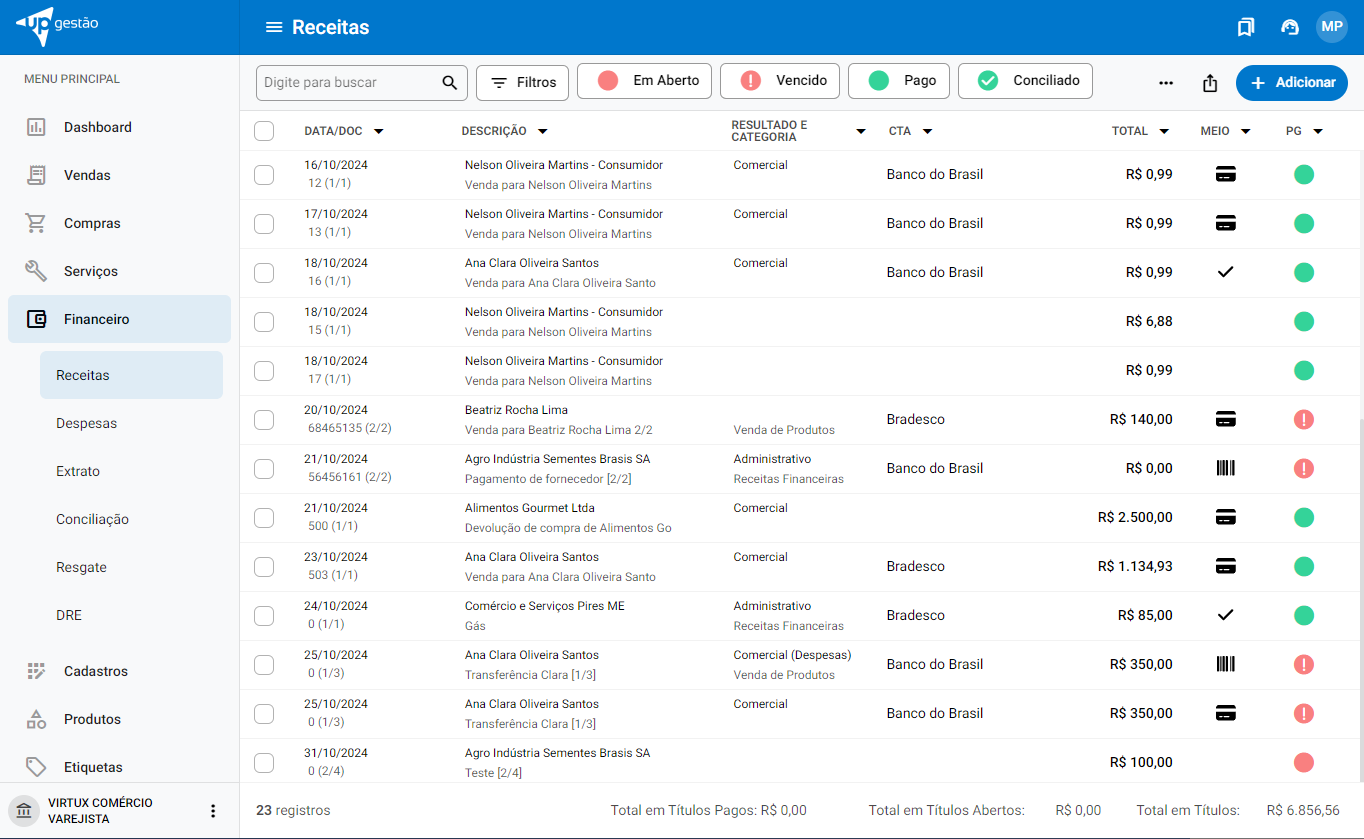Select checkbox for Alimentos Gourmet Ltda row

click(x=264, y=518)
